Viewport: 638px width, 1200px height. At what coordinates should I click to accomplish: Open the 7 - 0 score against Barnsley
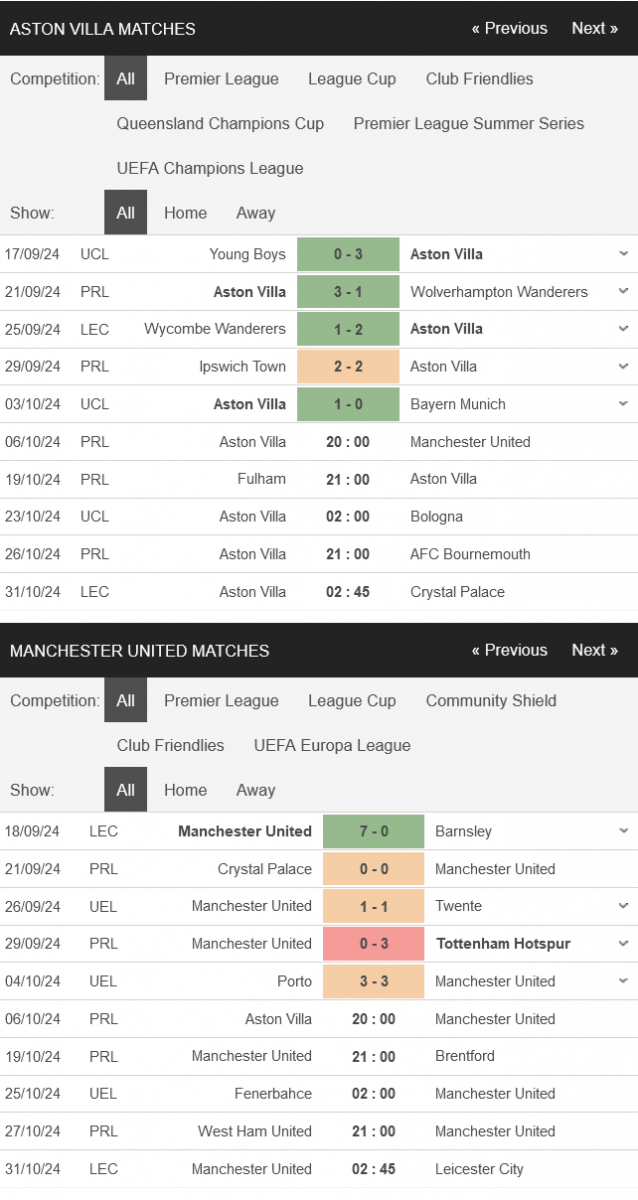[x=373, y=831]
